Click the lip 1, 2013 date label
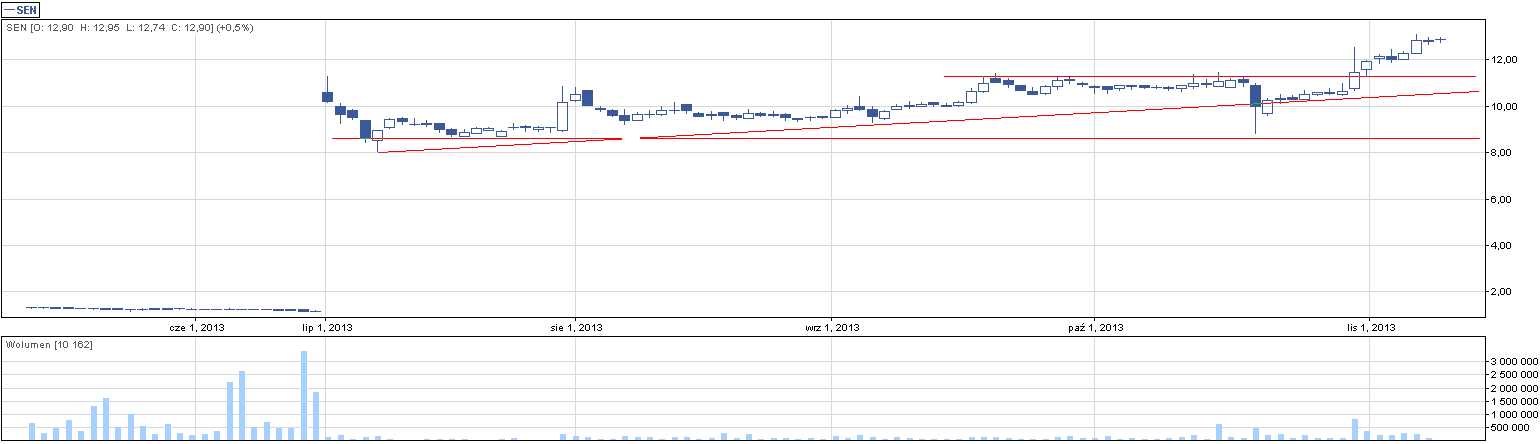This screenshot has height=444, width=1540. 327,327
